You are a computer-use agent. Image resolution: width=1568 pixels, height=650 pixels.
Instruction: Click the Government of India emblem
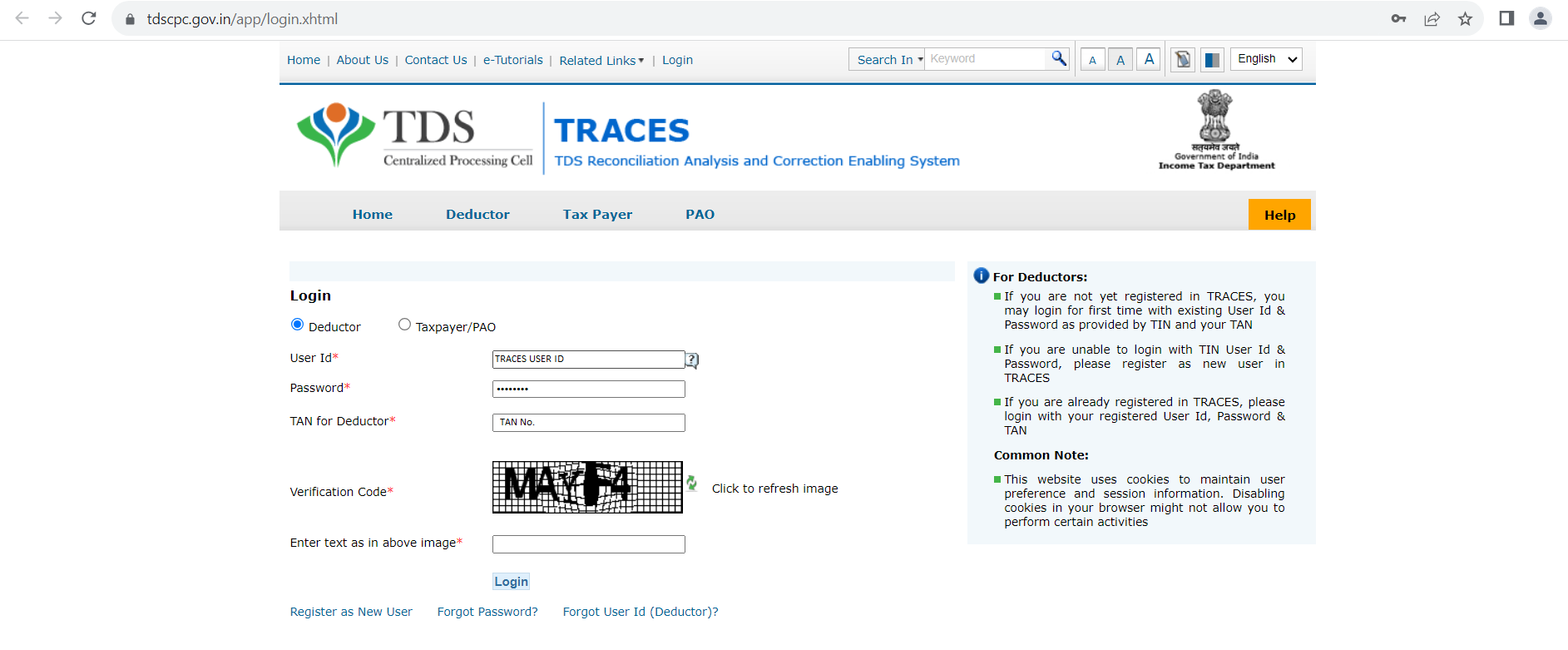pos(1215,130)
